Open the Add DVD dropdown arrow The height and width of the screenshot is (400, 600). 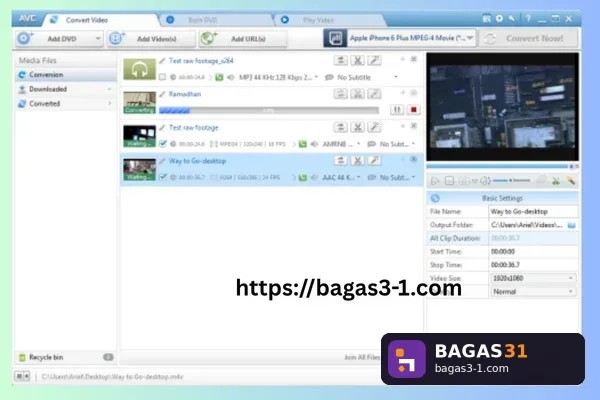tap(98, 39)
